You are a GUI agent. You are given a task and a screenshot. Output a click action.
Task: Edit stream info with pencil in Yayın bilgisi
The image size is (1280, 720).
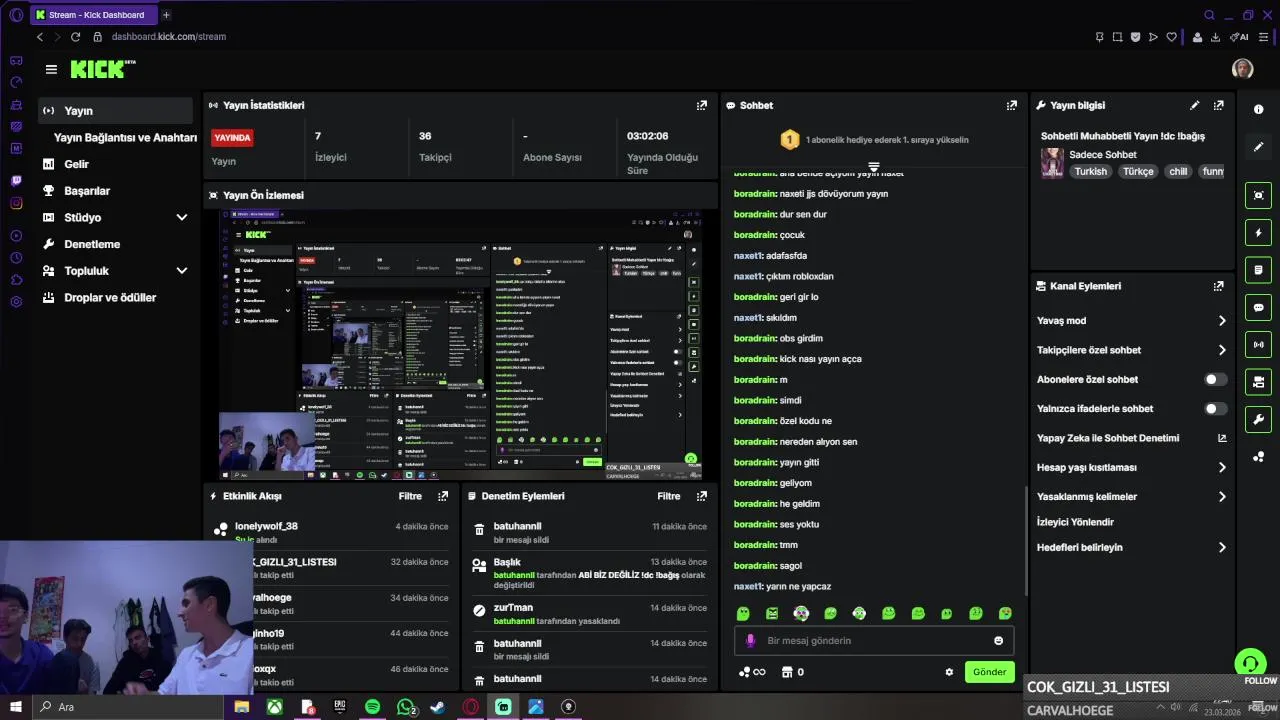pos(1194,105)
